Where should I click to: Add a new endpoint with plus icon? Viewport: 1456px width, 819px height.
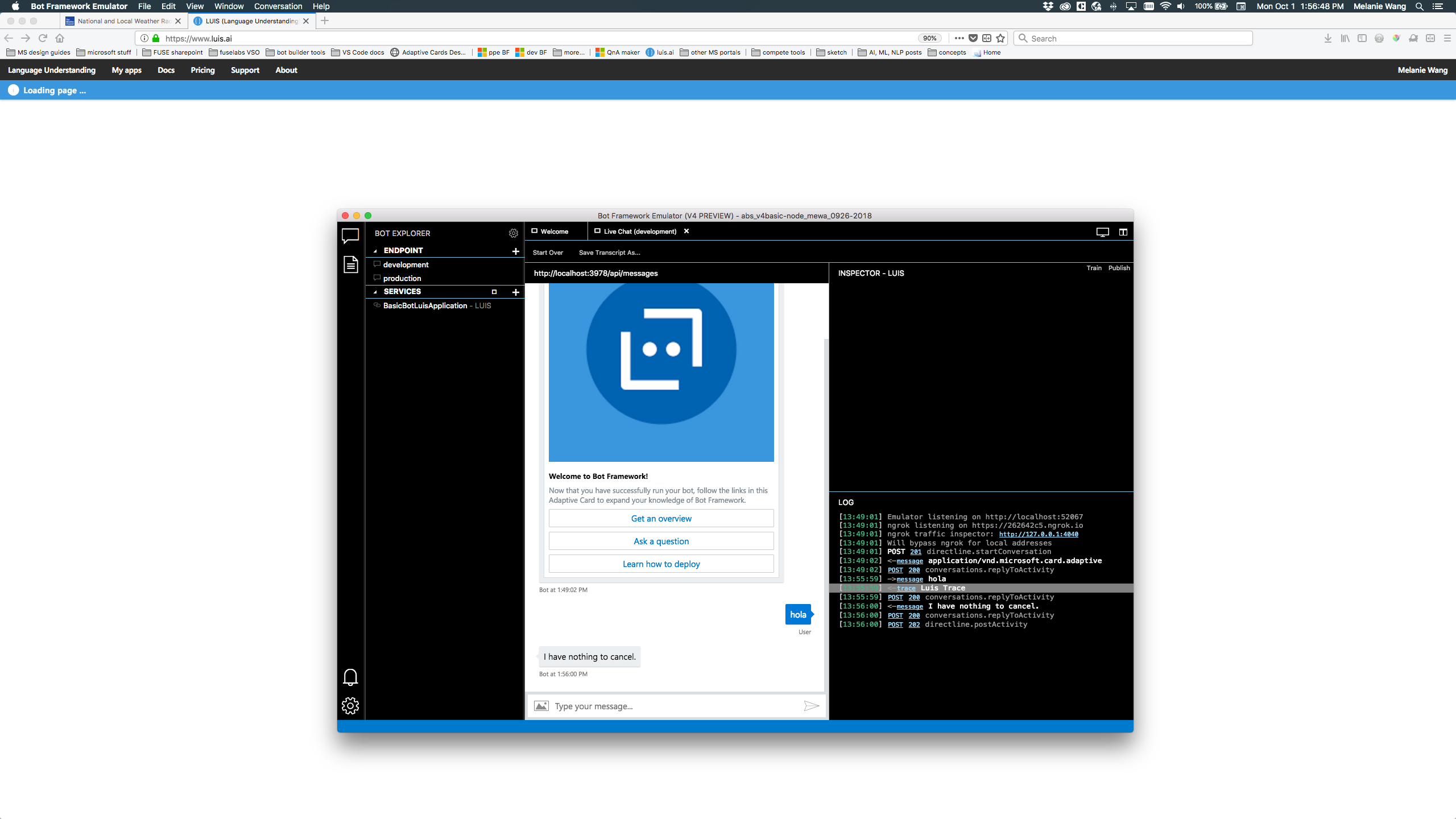(515, 251)
